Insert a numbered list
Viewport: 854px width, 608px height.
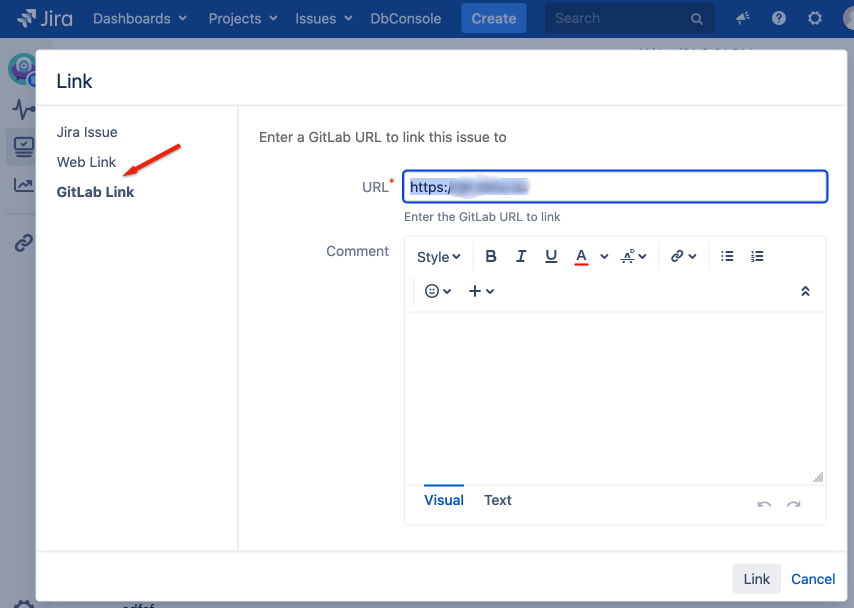coord(757,256)
